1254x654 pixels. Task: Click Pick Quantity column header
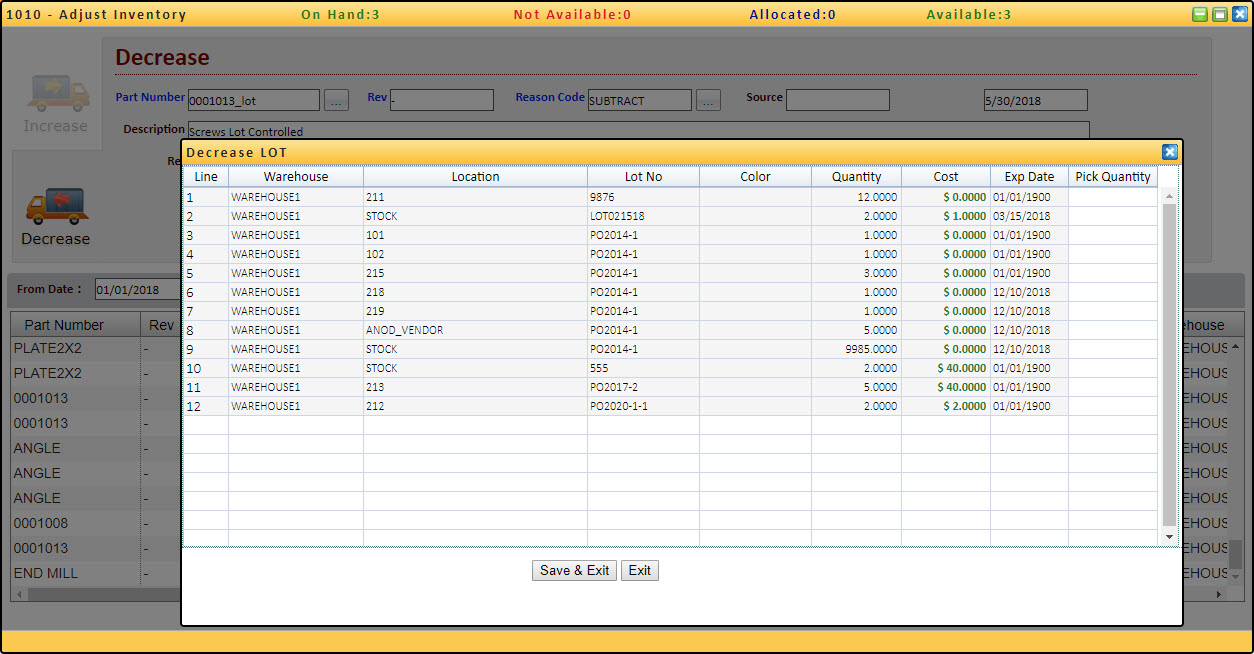tap(1113, 176)
